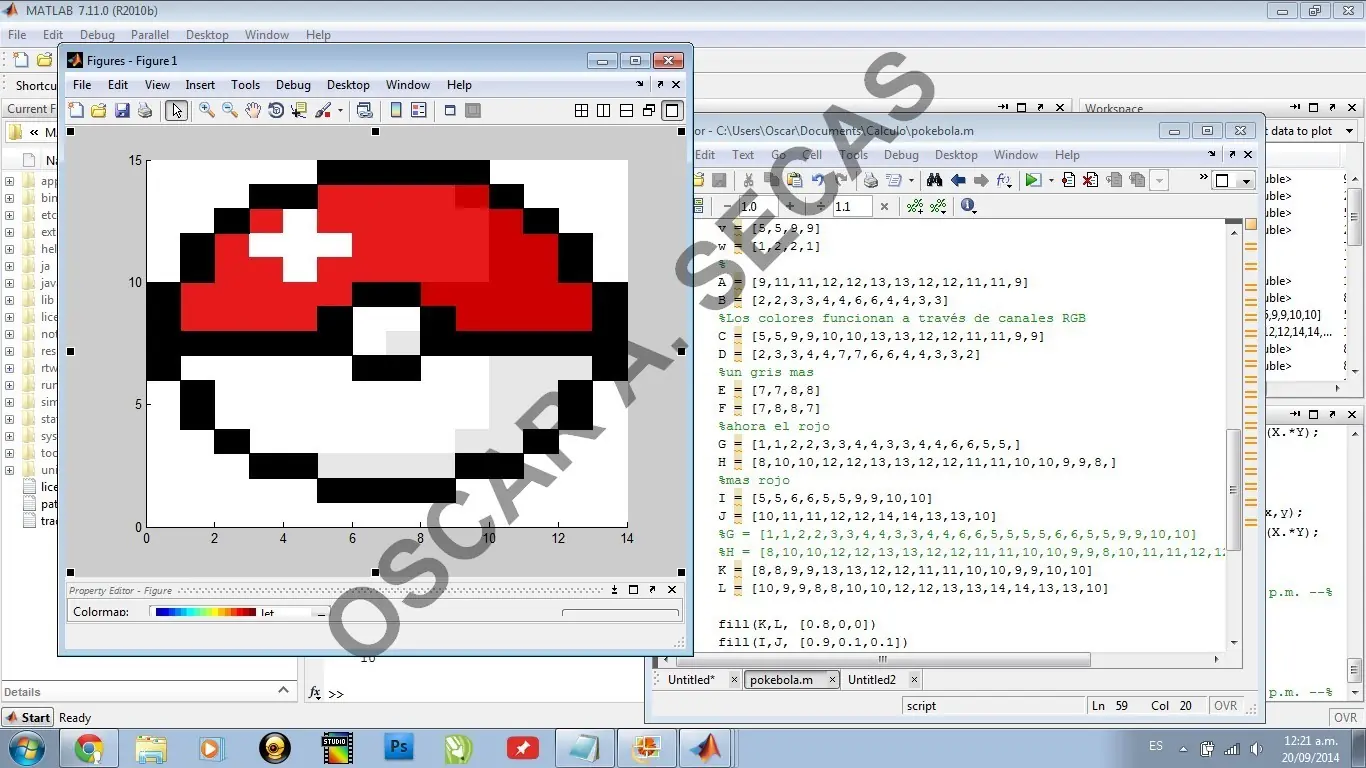The width and height of the screenshot is (1366, 768).
Task: Activate the Rotate 3D tool
Action: tap(276, 110)
